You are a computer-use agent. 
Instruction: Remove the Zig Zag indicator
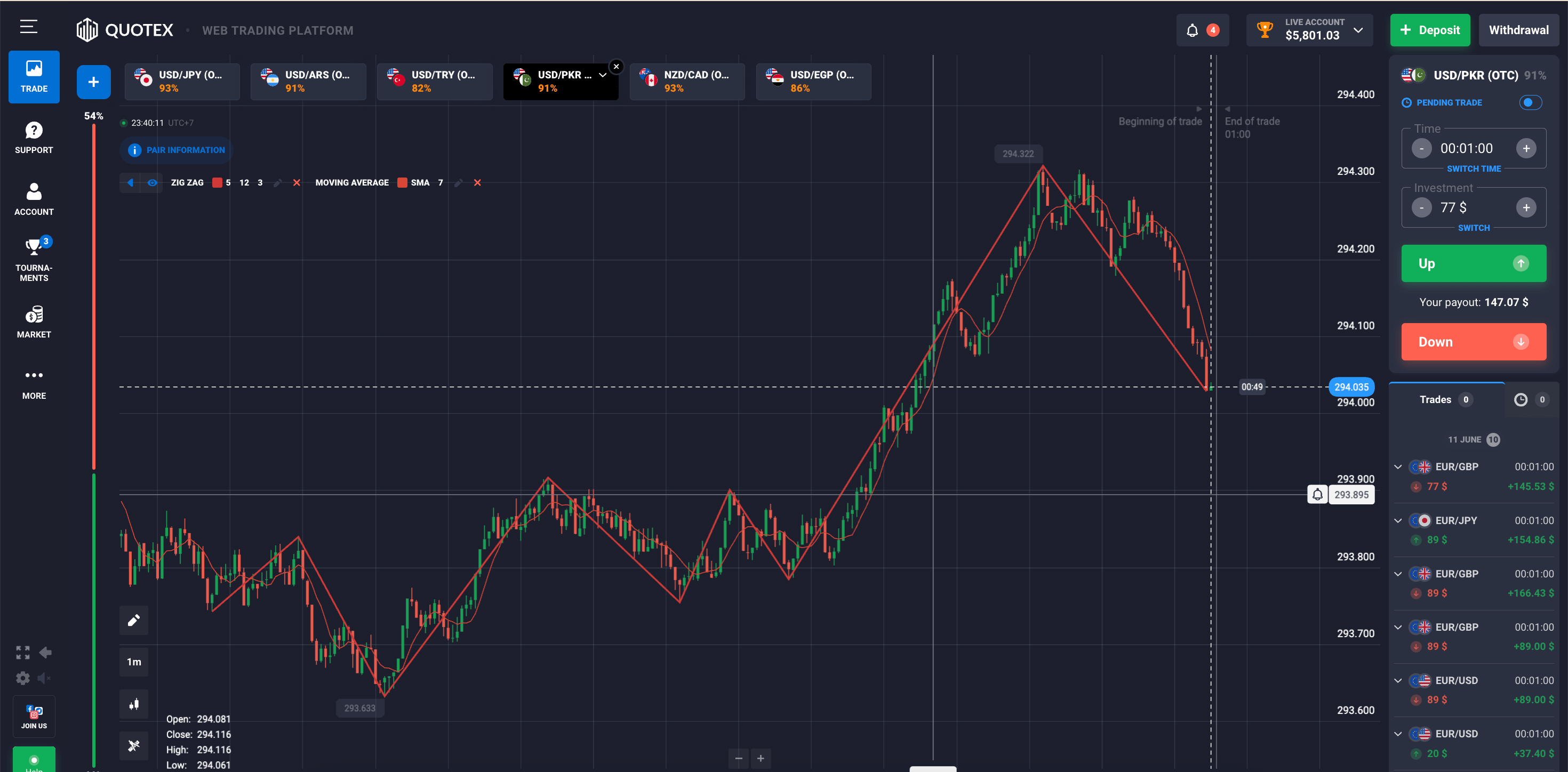(297, 182)
